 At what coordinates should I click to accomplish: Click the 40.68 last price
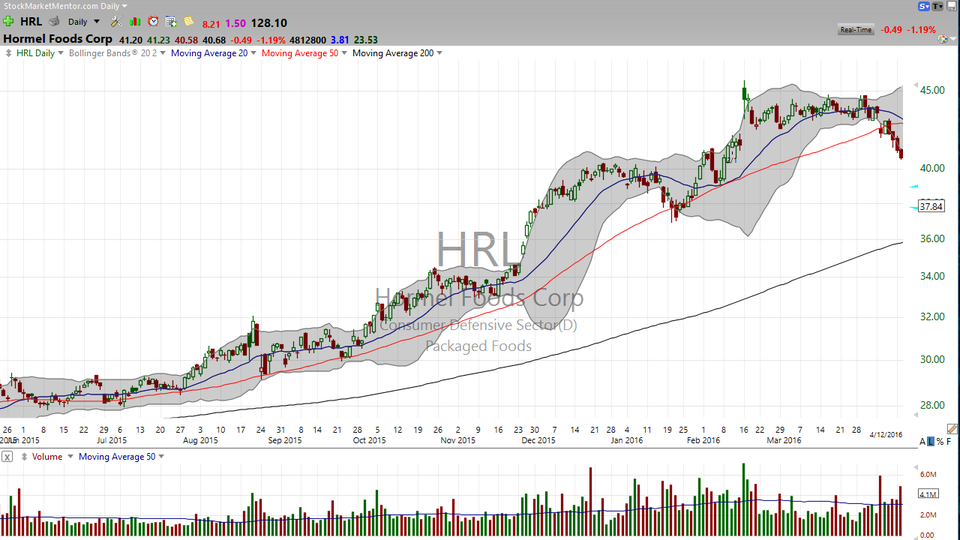(214, 40)
